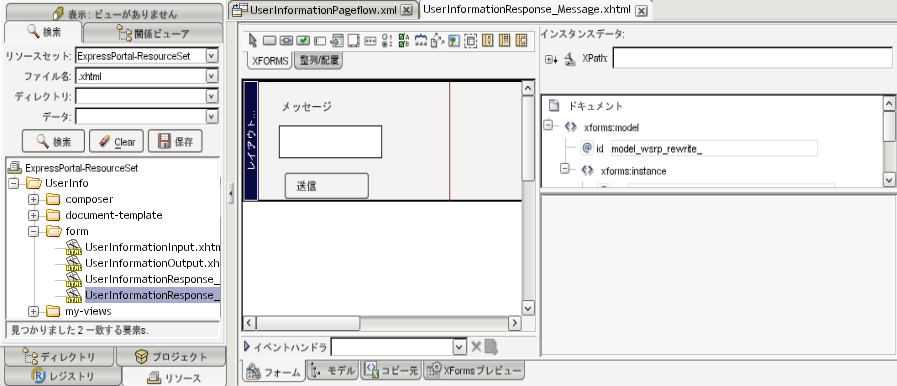Click the grayed X icon next to event handler
Screen dimensions: 897x386
click(476, 346)
